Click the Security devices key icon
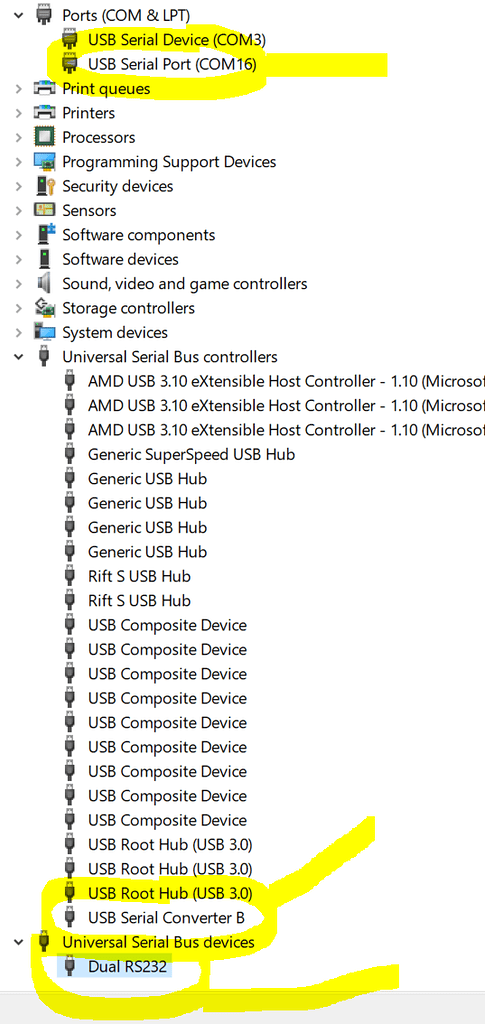Image resolution: width=485 pixels, height=1024 pixels. pos(44,186)
